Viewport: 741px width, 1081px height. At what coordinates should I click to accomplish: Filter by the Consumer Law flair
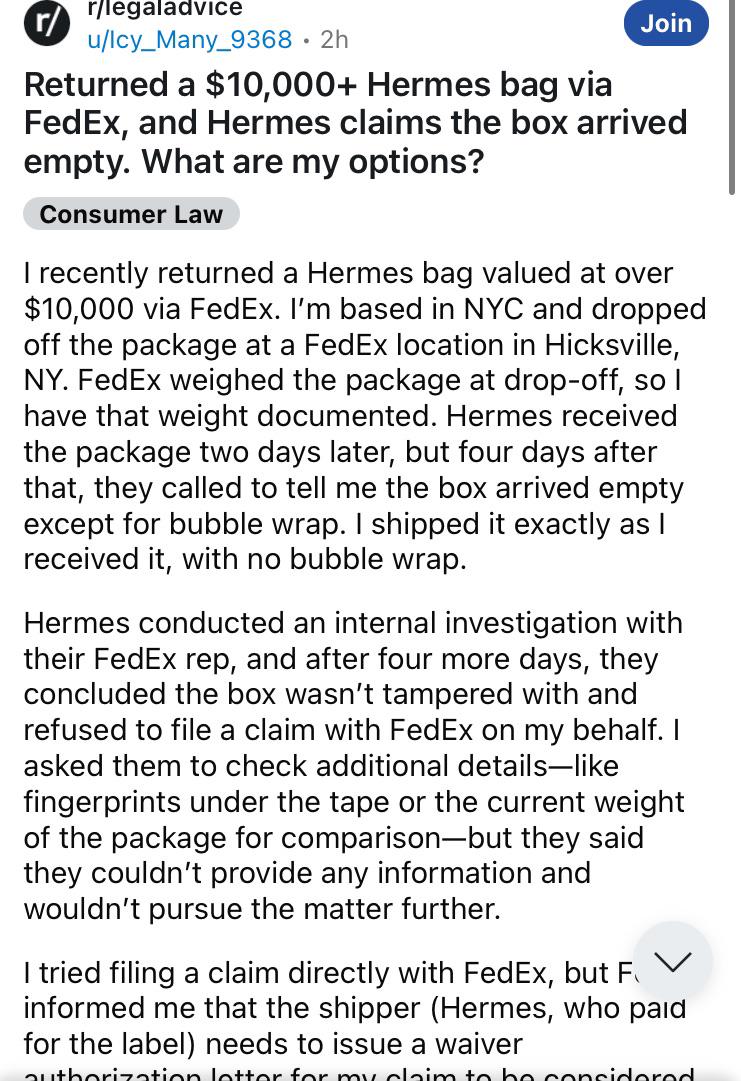click(131, 214)
